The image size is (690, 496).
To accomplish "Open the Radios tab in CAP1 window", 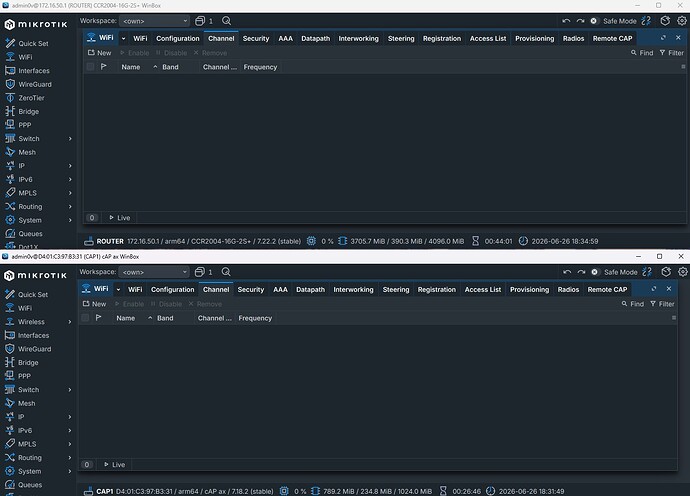I will 568,290.
